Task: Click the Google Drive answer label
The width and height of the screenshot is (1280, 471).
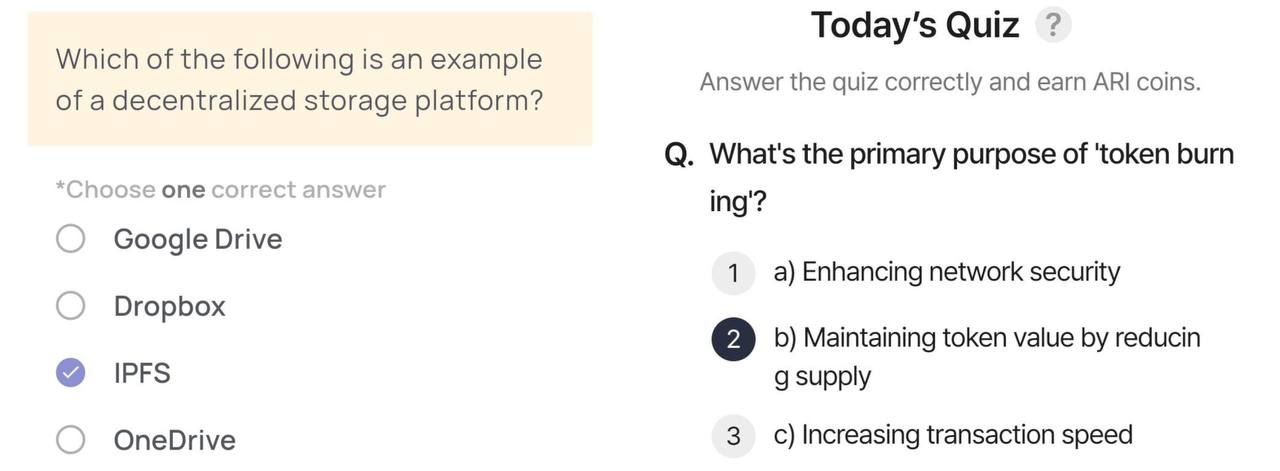Action: coord(198,239)
